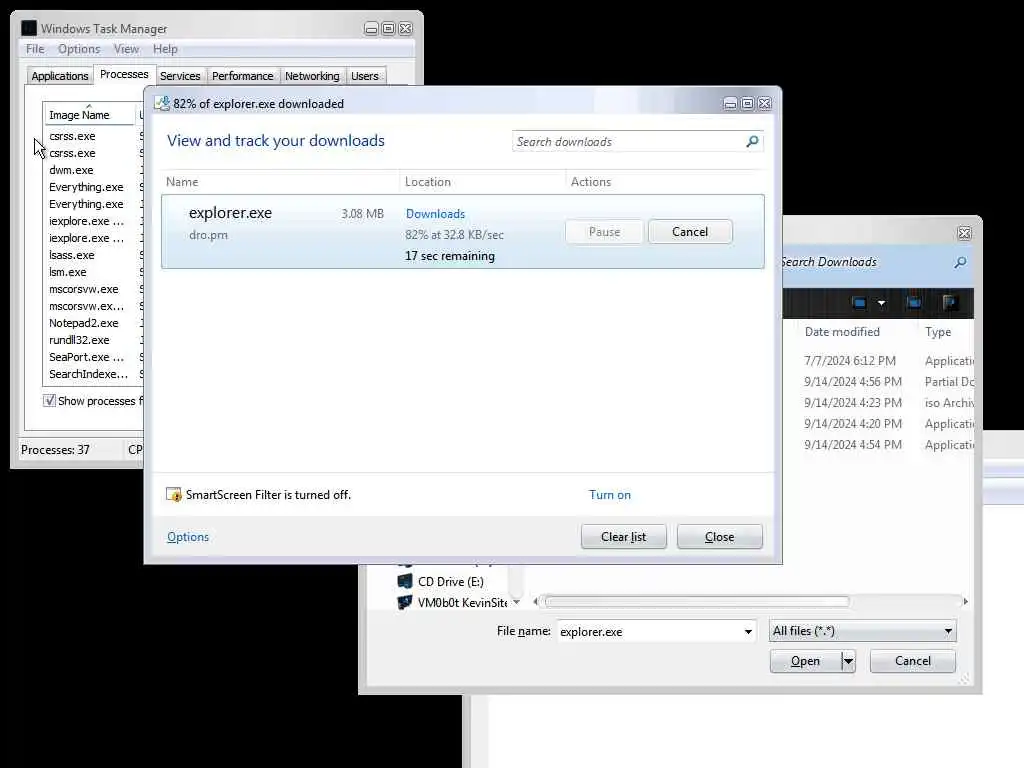1024x768 pixels.
Task: Click the Search downloads field
Action: click(628, 142)
